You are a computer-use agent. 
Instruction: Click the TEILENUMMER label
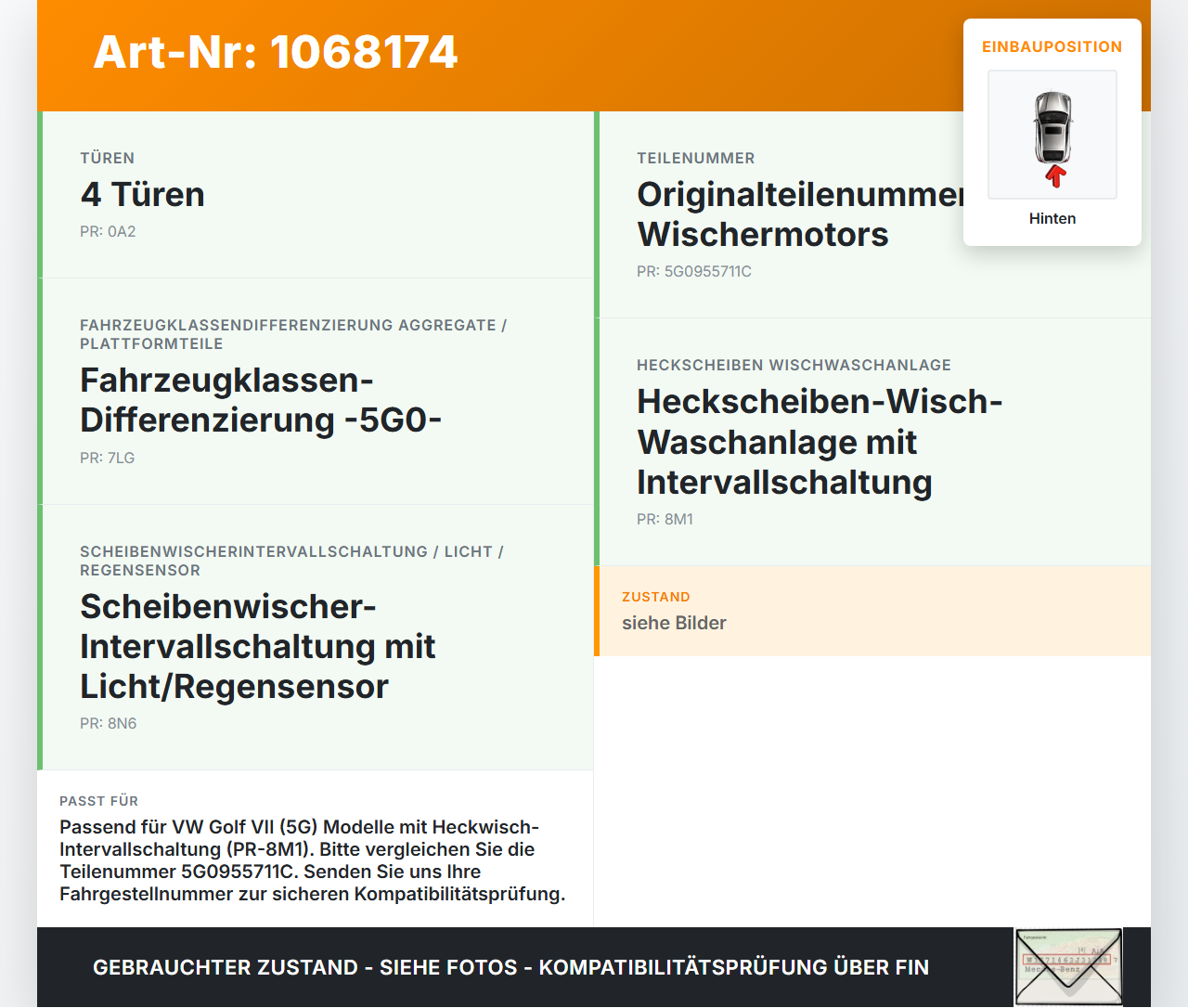point(696,158)
